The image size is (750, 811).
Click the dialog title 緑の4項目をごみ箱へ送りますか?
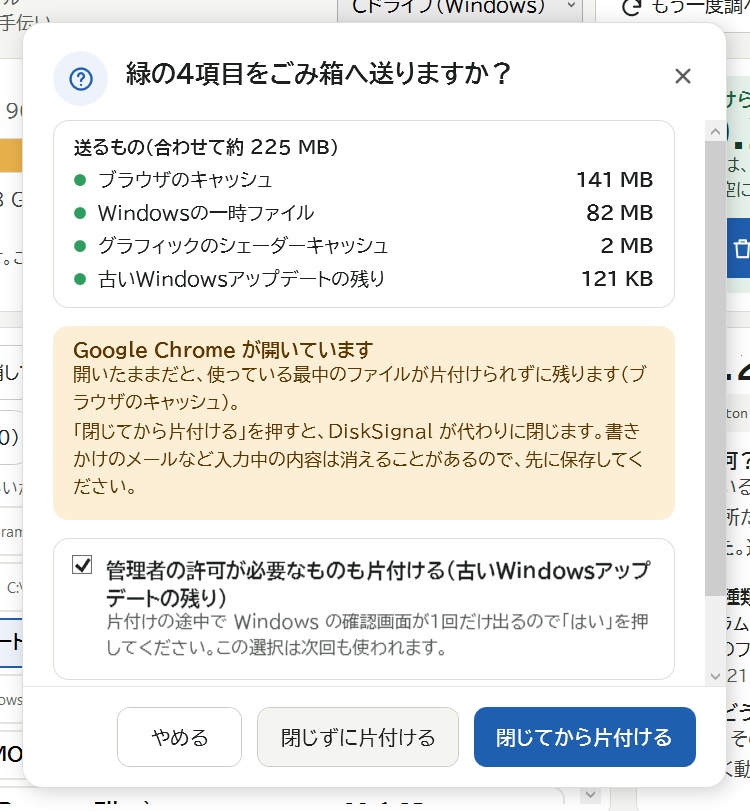(x=319, y=73)
